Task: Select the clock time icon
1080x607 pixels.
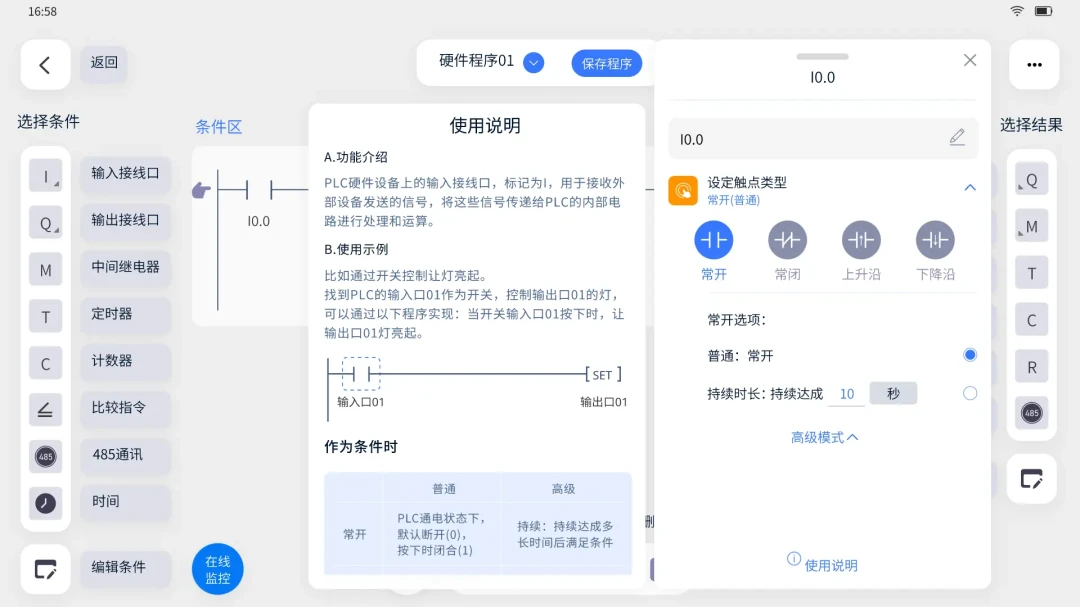Action: (x=45, y=504)
